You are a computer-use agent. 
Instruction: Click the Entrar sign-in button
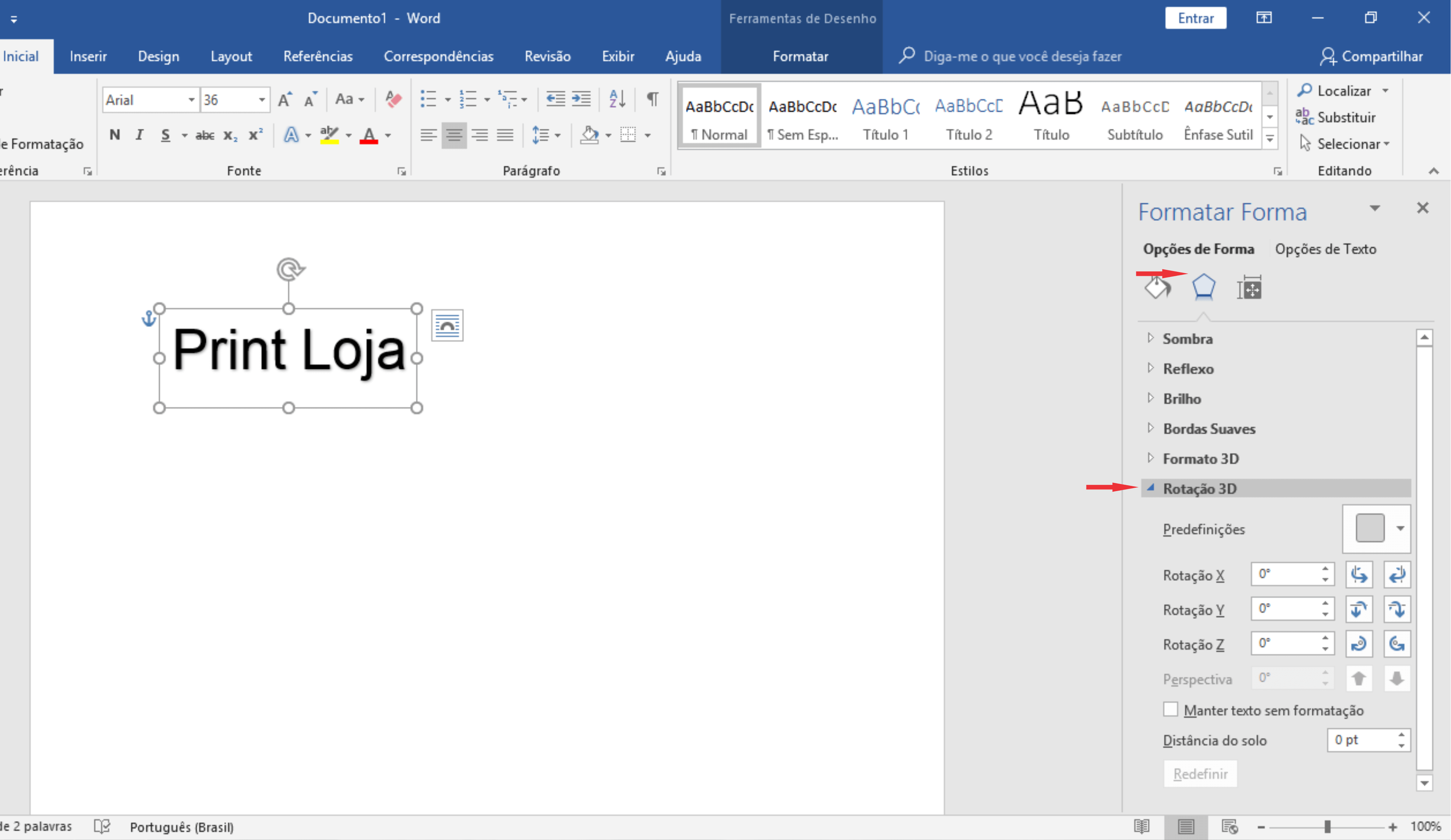click(x=1195, y=18)
